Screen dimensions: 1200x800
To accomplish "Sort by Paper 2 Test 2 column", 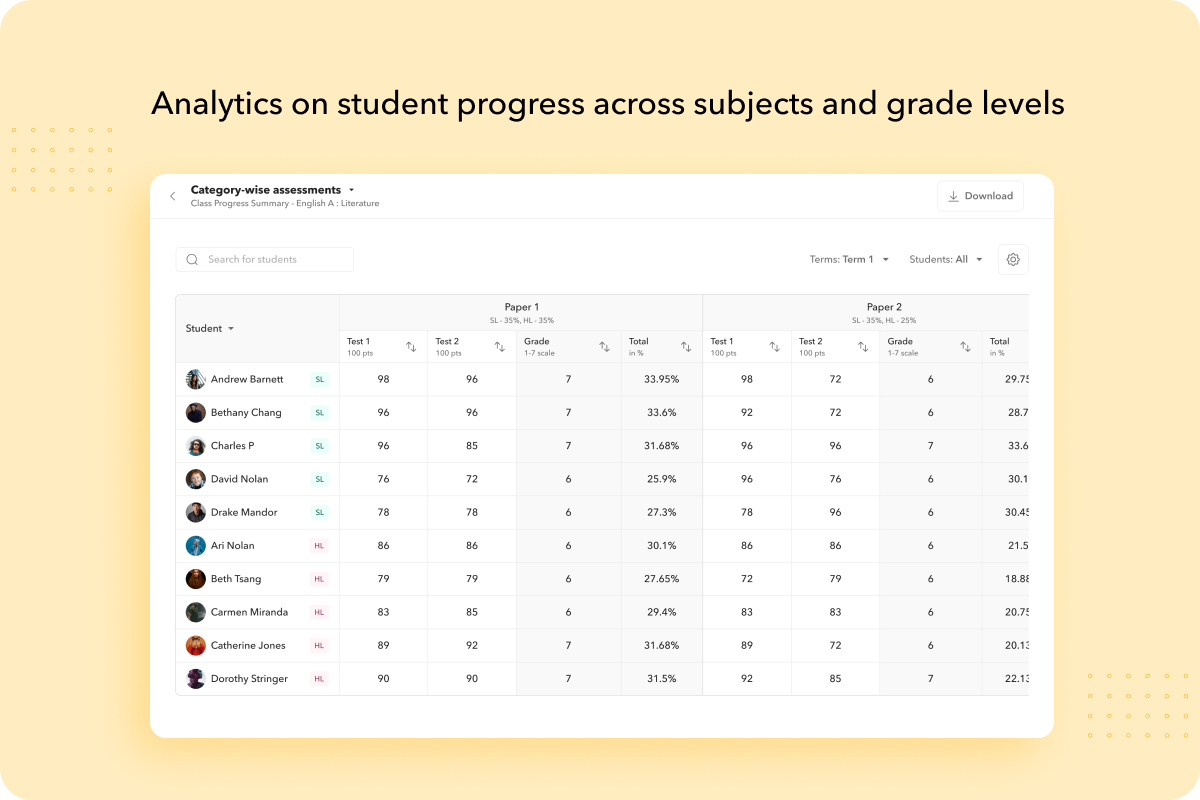I will (x=863, y=347).
